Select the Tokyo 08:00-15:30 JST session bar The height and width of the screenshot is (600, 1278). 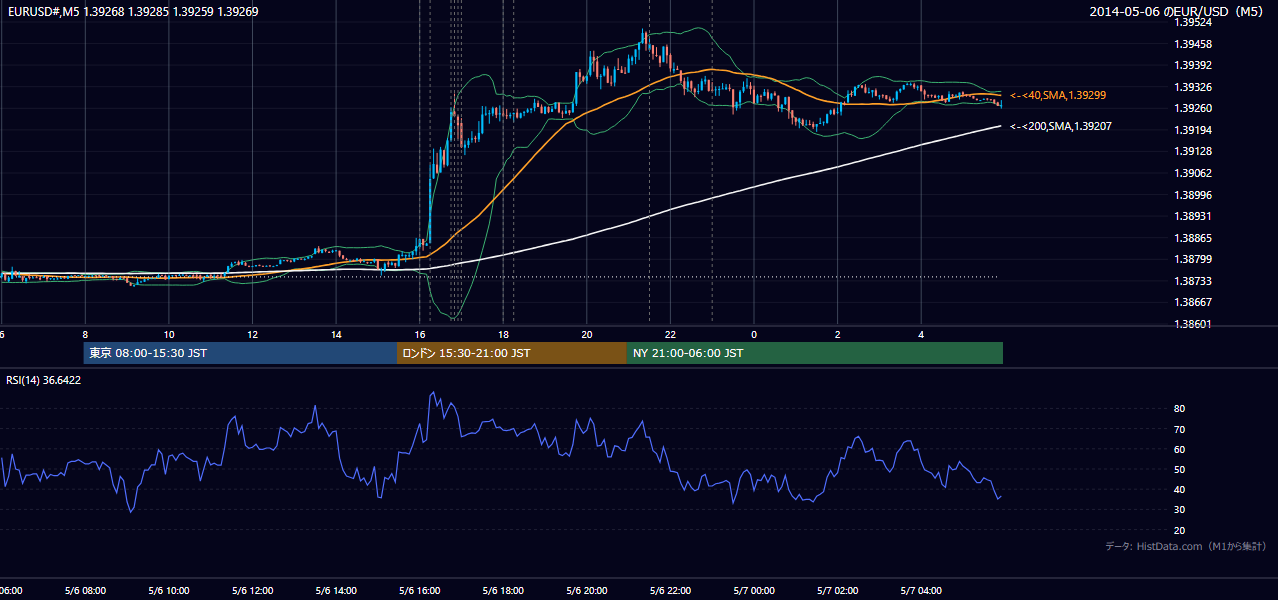pos(240,353)
